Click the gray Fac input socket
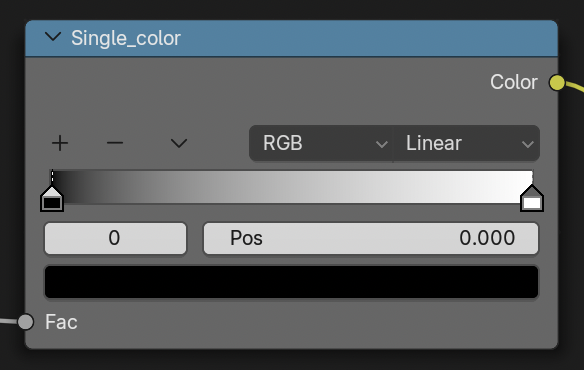 26,322
